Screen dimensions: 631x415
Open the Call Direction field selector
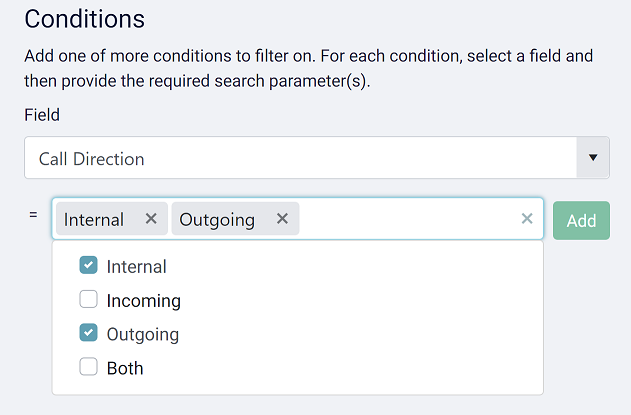(300, 158)
